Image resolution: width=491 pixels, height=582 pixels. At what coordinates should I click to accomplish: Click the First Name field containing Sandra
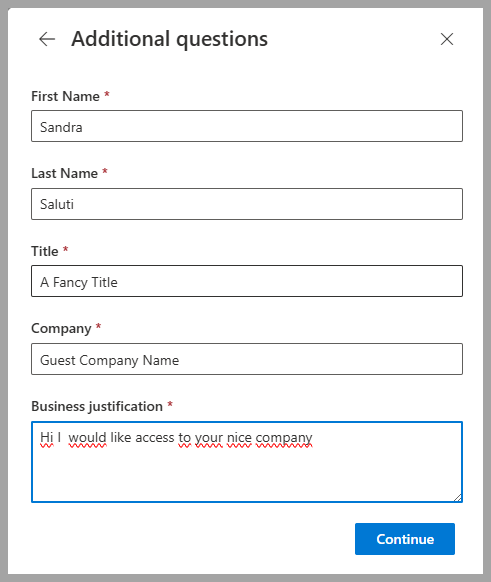[x=247, y=126]
